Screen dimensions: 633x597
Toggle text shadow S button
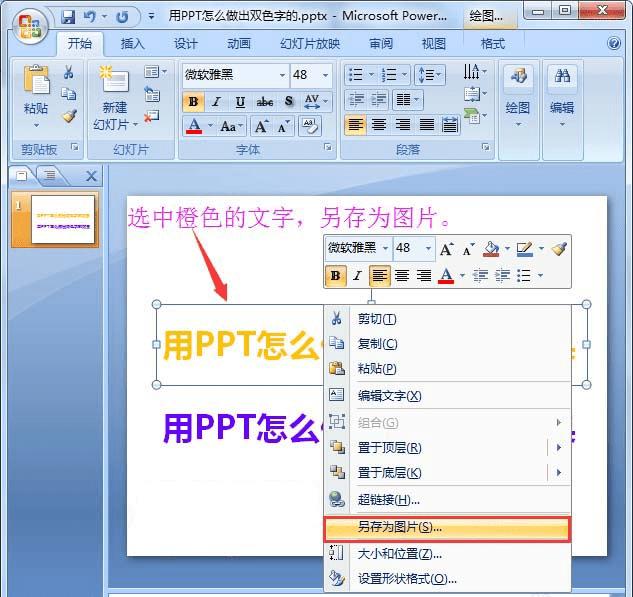pos(289,102)
